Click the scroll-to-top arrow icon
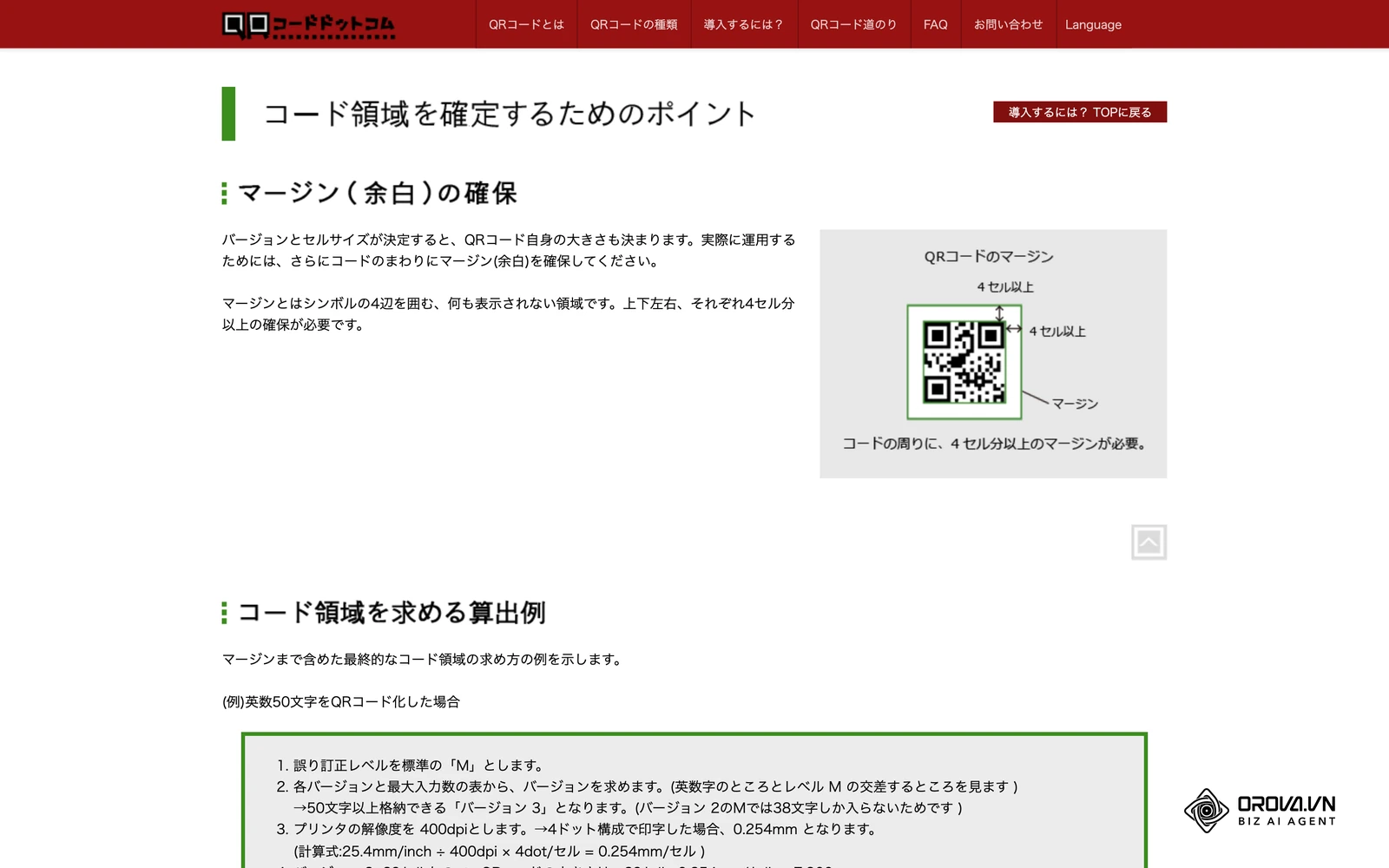This screenshot has height=868, width=1389. tap(1149, 542)
